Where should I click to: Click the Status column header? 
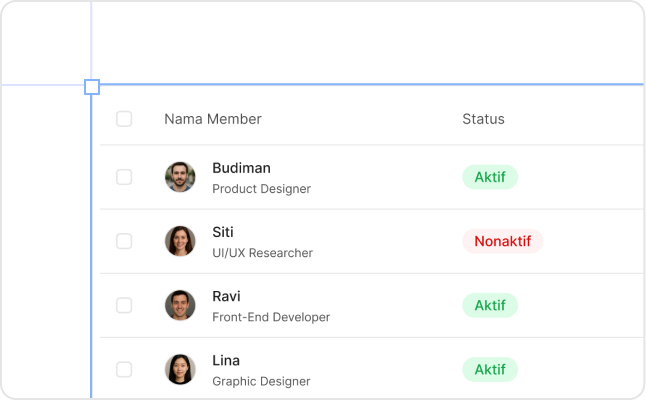coord(483,119)
